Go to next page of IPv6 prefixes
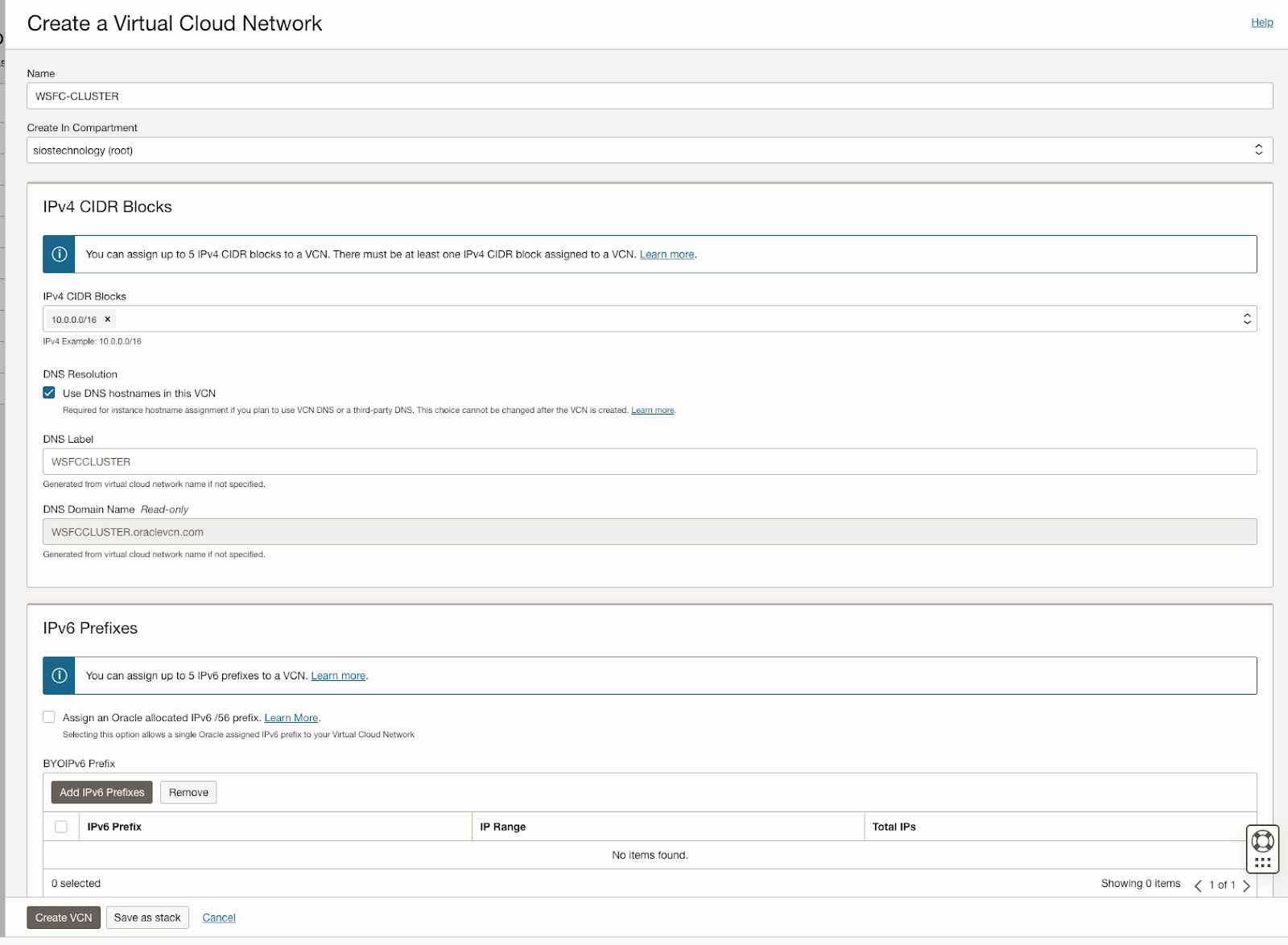The width and height of the screenshot is (1288, 945). (1246, 885)
